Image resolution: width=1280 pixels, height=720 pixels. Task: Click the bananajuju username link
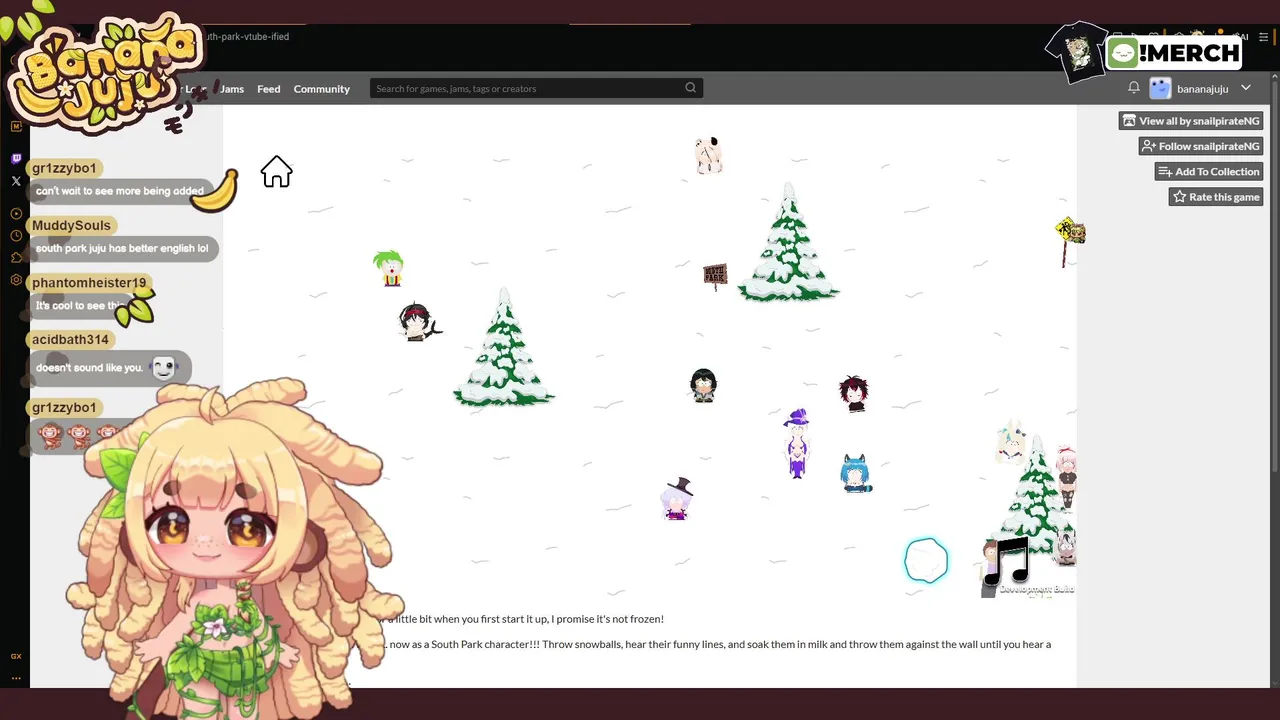[x=1203, y=89]
